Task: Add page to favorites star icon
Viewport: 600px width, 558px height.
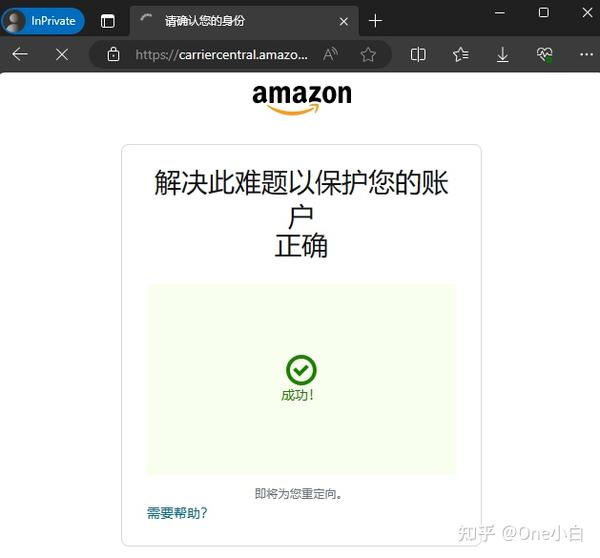Action: [x=368, y=54]
